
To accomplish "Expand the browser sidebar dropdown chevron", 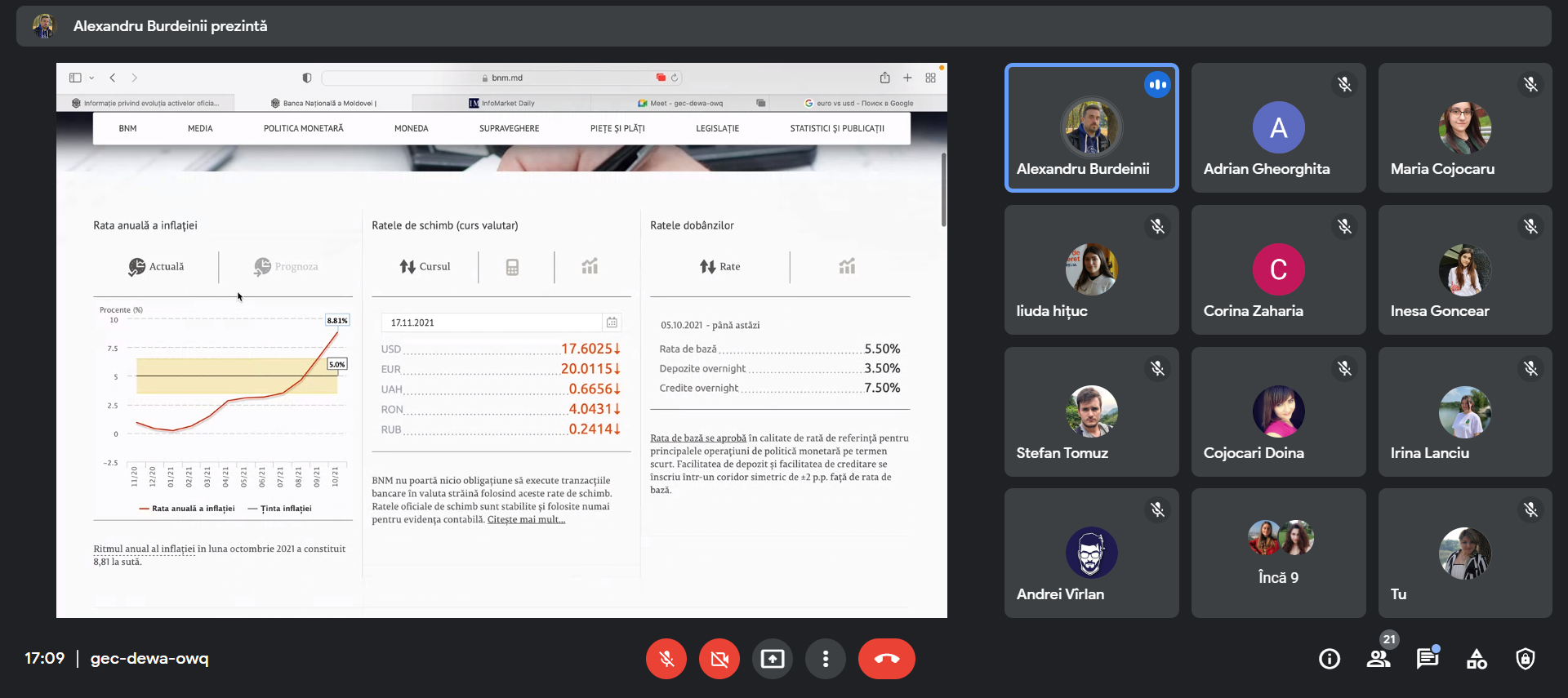I will coord(91,78).
